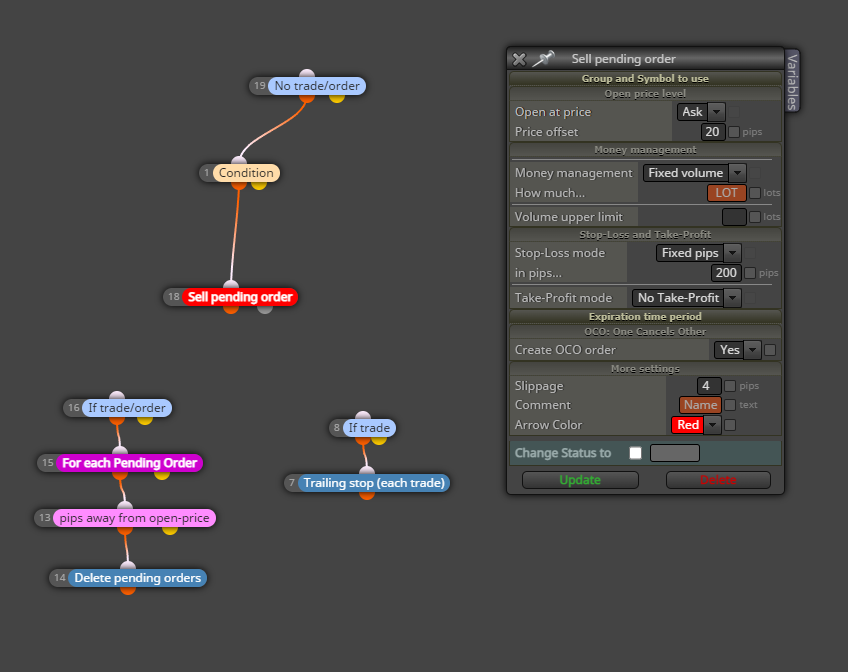Toggle the Arrow Color checkbox
The width and height of the screenshot is (848, 672).
click(x=730, y=425)
